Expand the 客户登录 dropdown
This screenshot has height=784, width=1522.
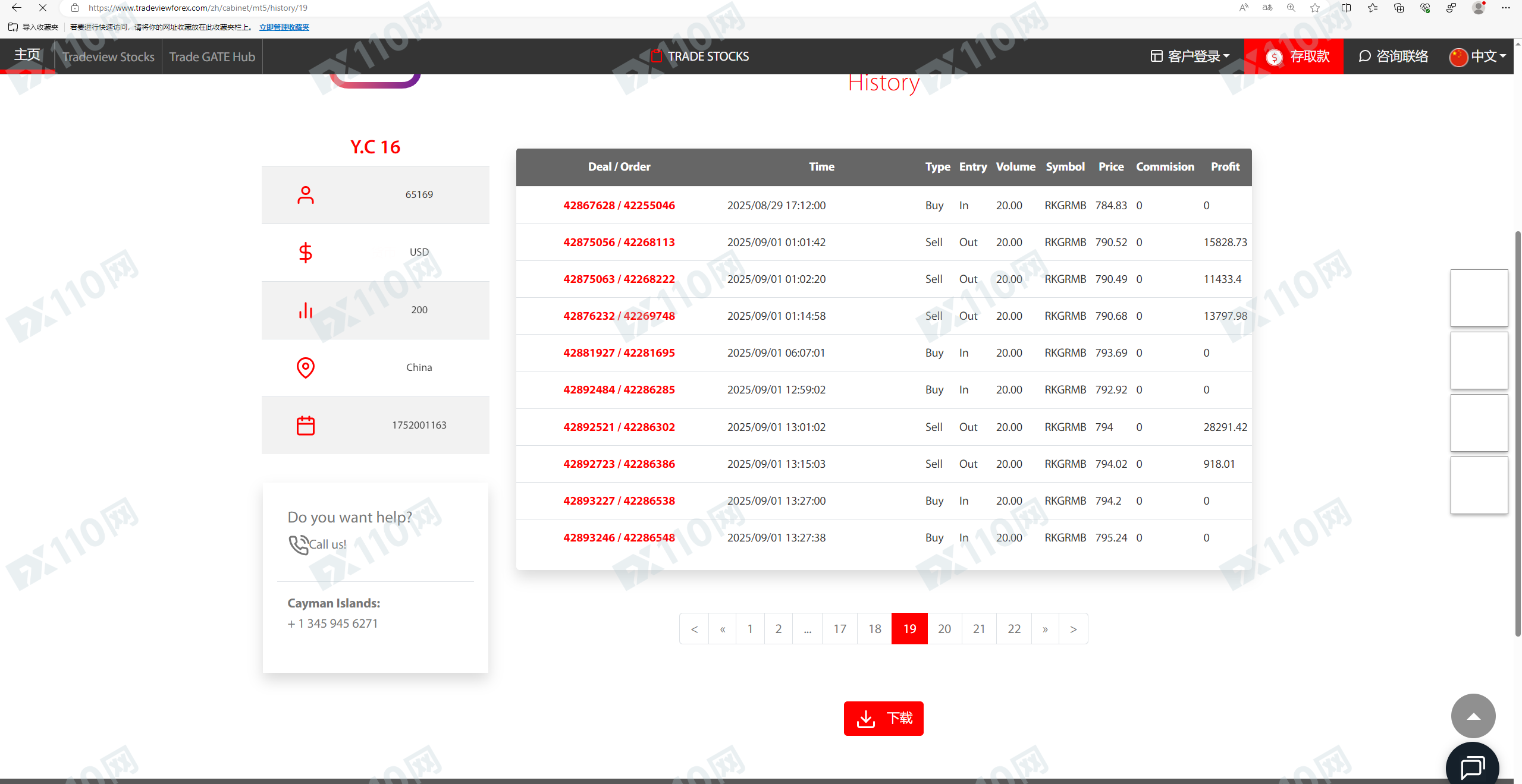(x=1190, y=56)
